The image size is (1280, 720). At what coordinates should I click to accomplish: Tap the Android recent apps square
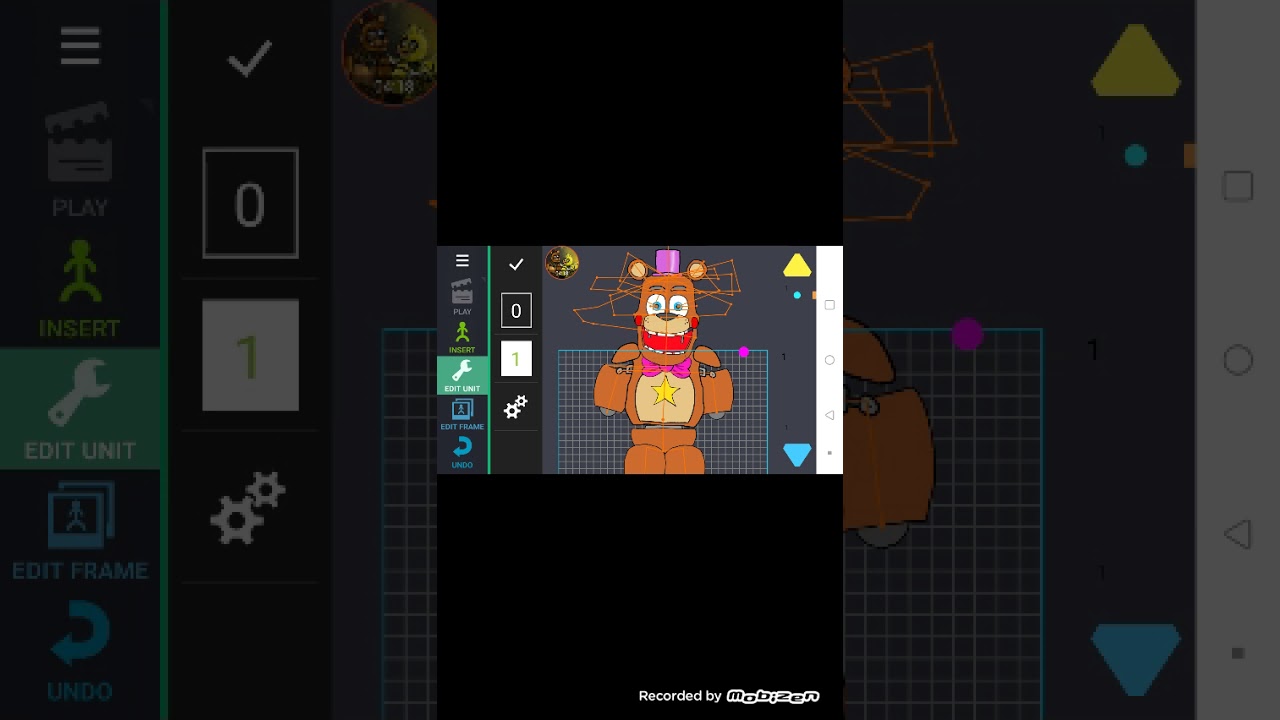click(x=829, y=305)
